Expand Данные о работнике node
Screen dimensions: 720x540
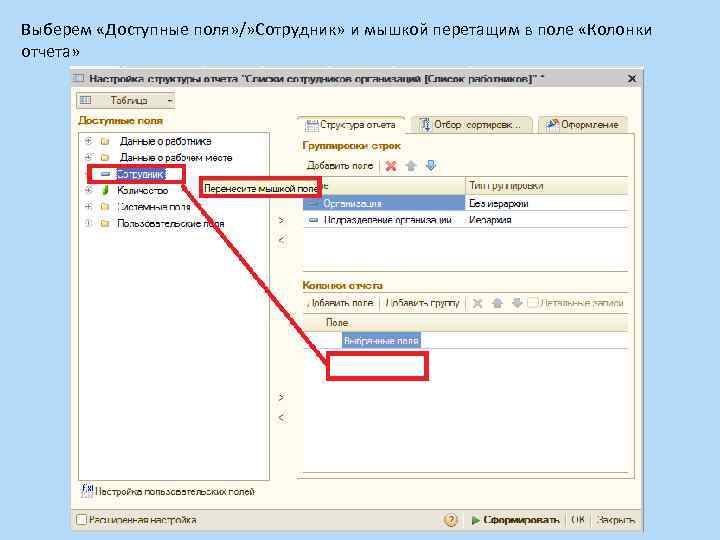89,141
